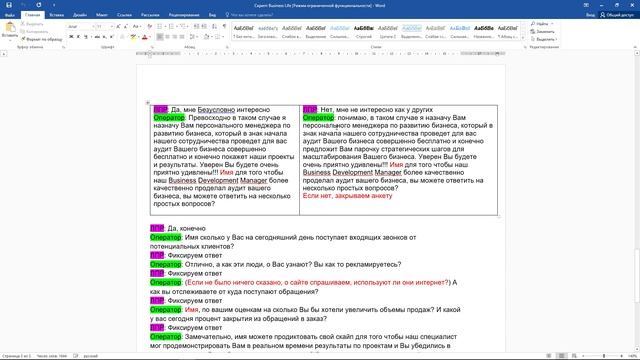Toggle subscript formatting
The width and height of the screenshot is (640, 360).
point(104,37)
